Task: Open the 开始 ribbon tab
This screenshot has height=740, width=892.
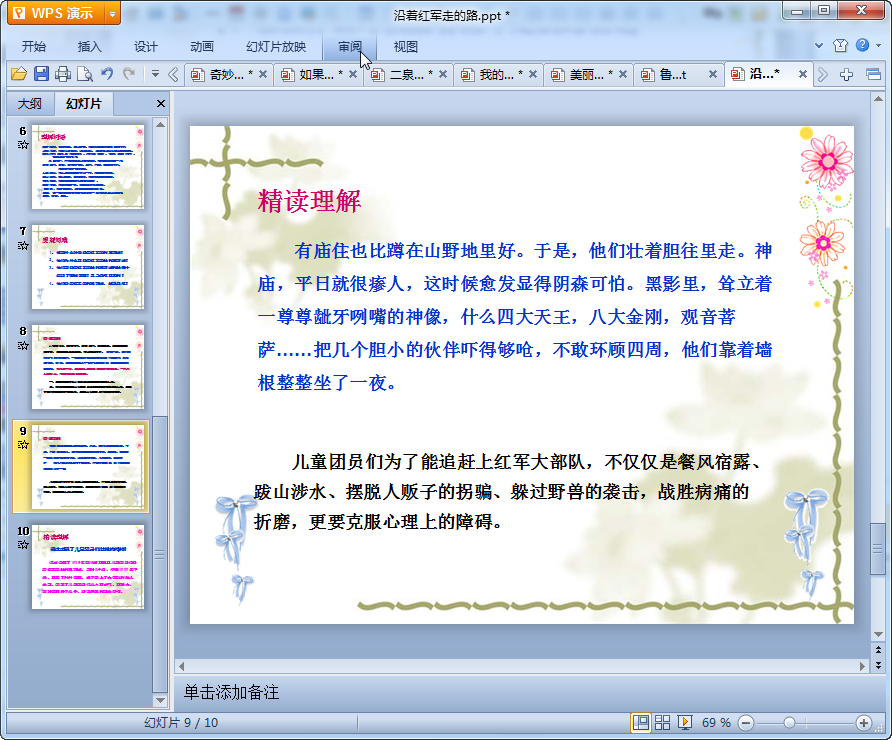Action: (x=34, y=47)
